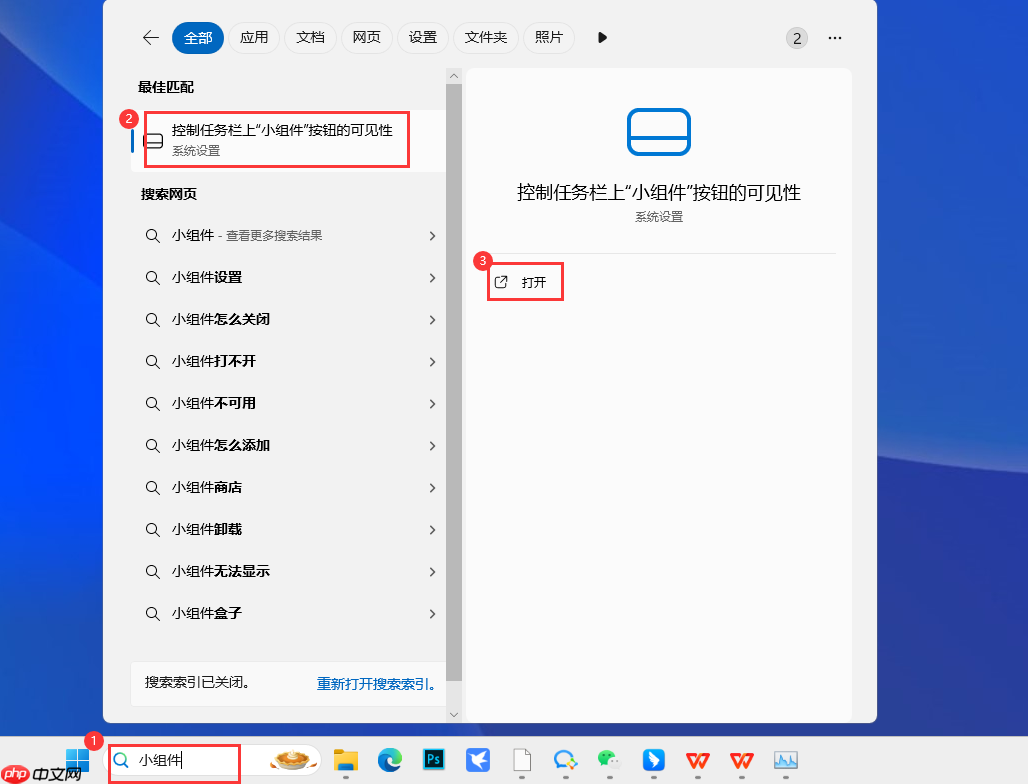The height and width of the screenshot is (784, 1028).
Task: Select the Photoshop icon in the taskbar
Action: pyautogui.click(x=433, y=761)
